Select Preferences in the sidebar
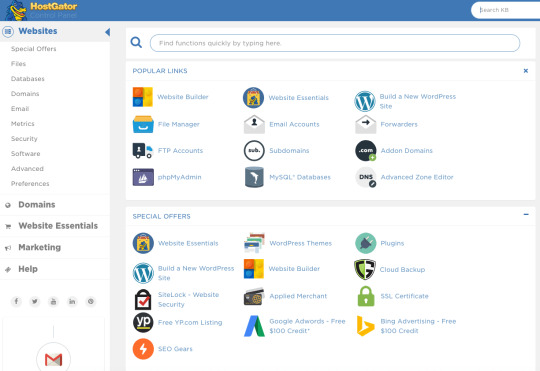 pyautogui.click(x=30, y=184)
